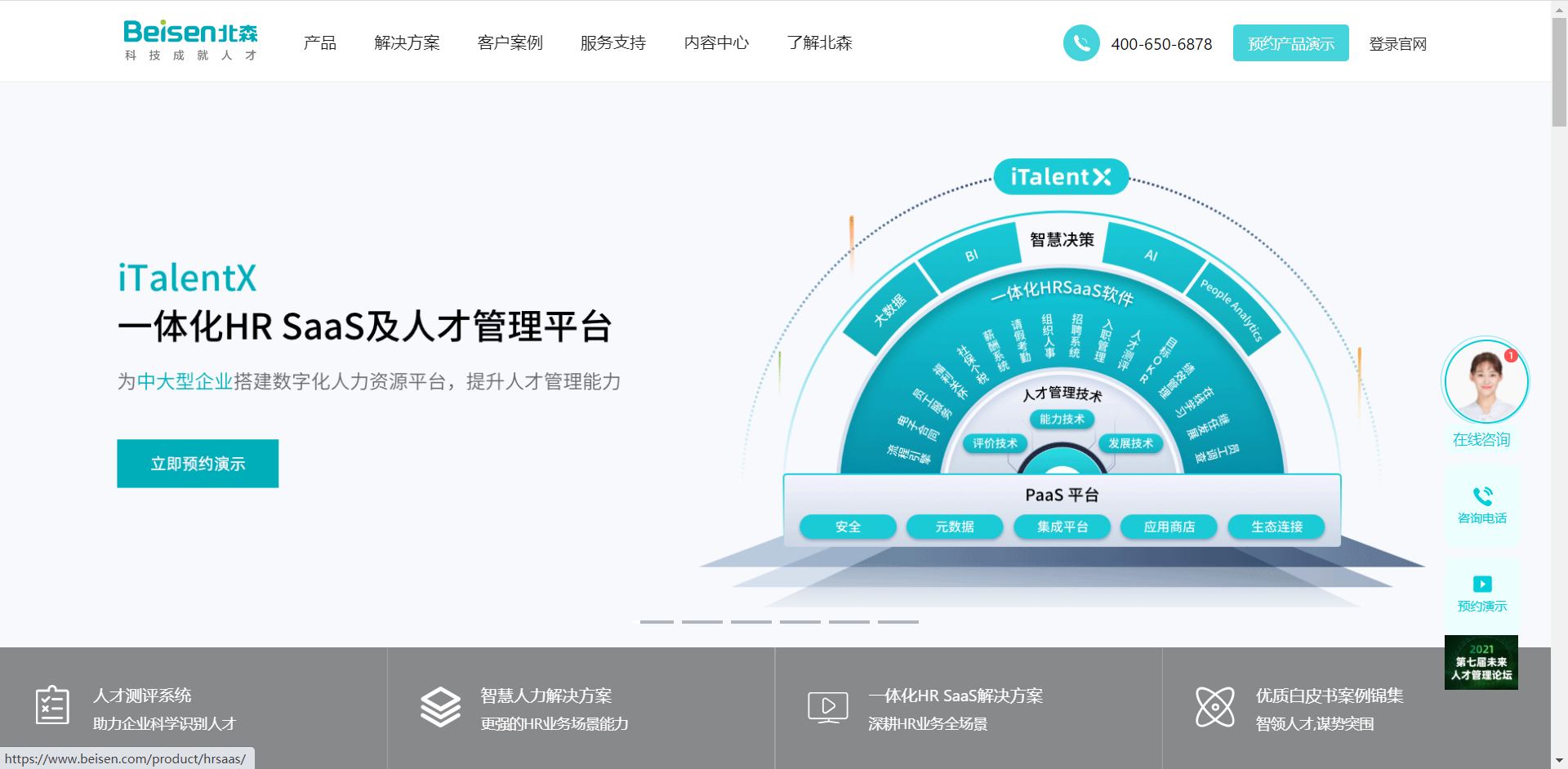Click the 中大型企业 highlighted link
1568x769 pixels.
pos(185,381)
